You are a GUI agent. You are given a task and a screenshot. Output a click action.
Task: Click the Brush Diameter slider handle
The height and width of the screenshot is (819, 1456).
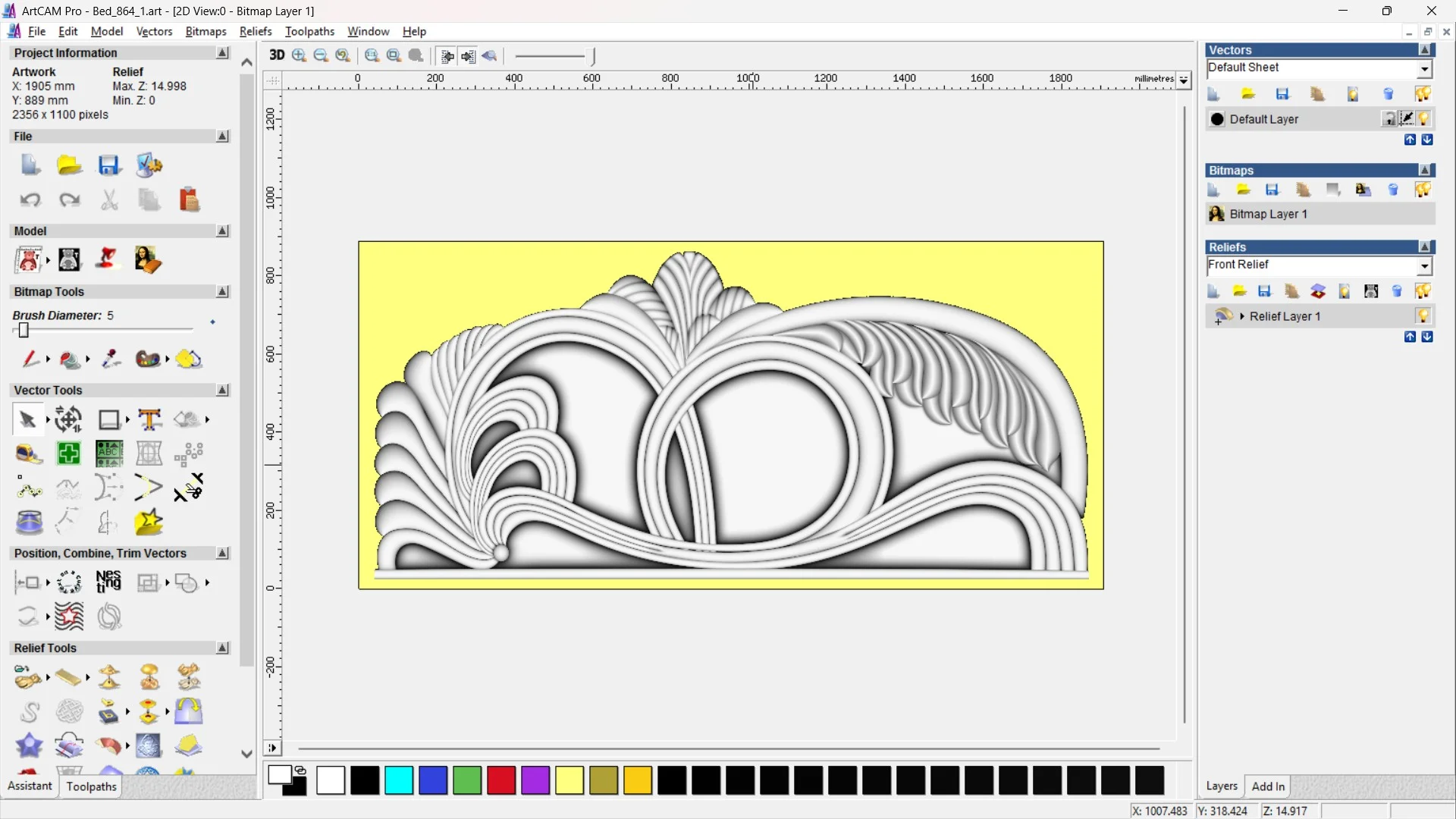pyautogui.click(x=24, y=331)
